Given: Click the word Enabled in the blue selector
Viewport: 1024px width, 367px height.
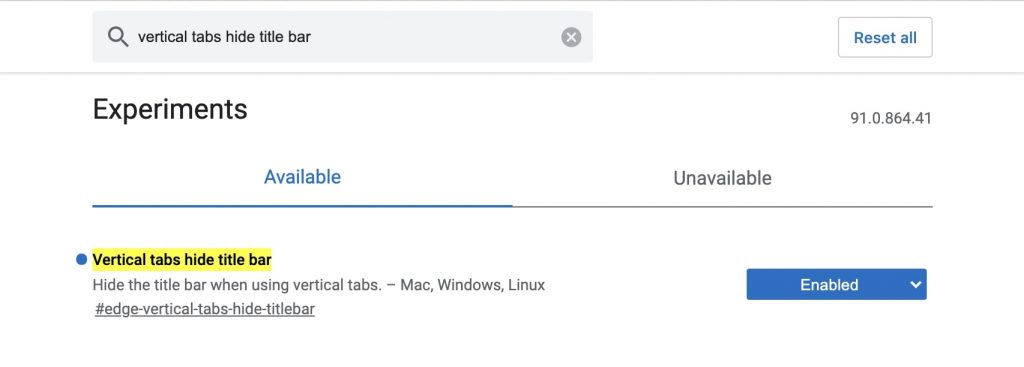Looking at the screenshot, I should 829,285.
